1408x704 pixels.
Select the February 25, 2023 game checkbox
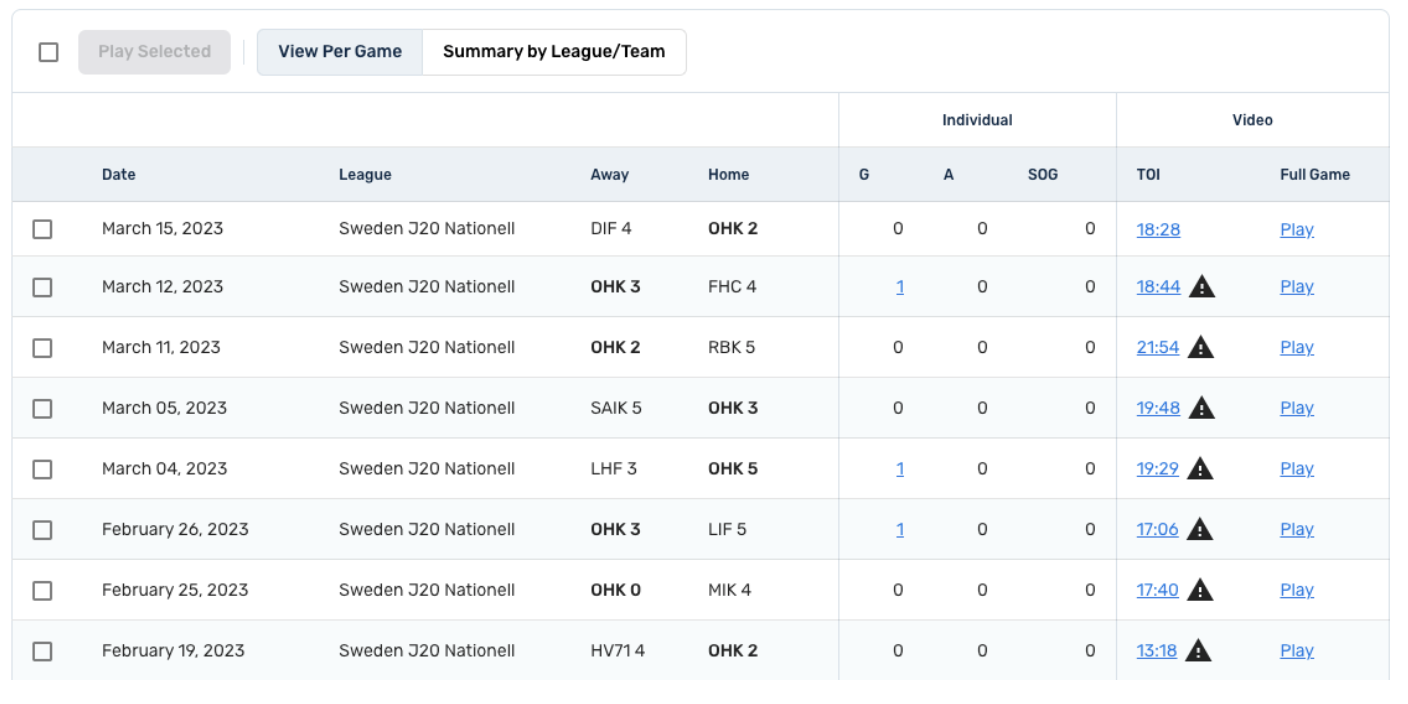[42, 590]
